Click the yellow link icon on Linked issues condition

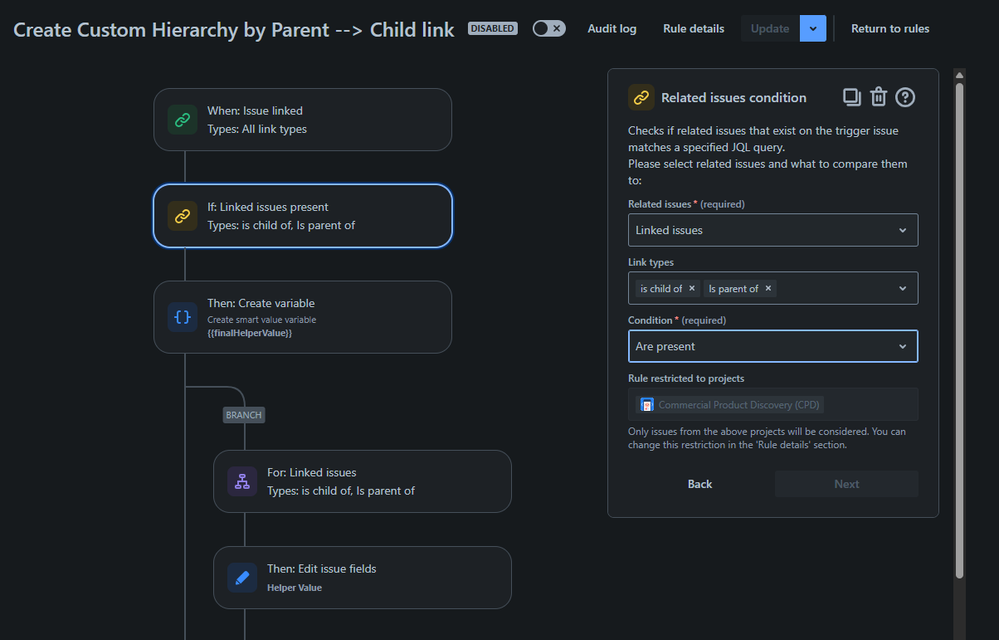[182, 216]
